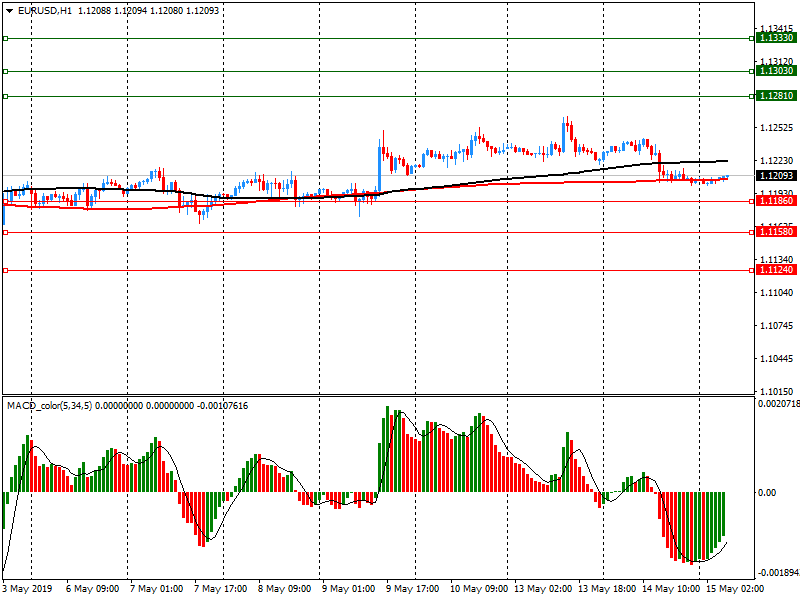
Task: Click the green 1.12810 resistance price tag
Action: coord(776,96)
